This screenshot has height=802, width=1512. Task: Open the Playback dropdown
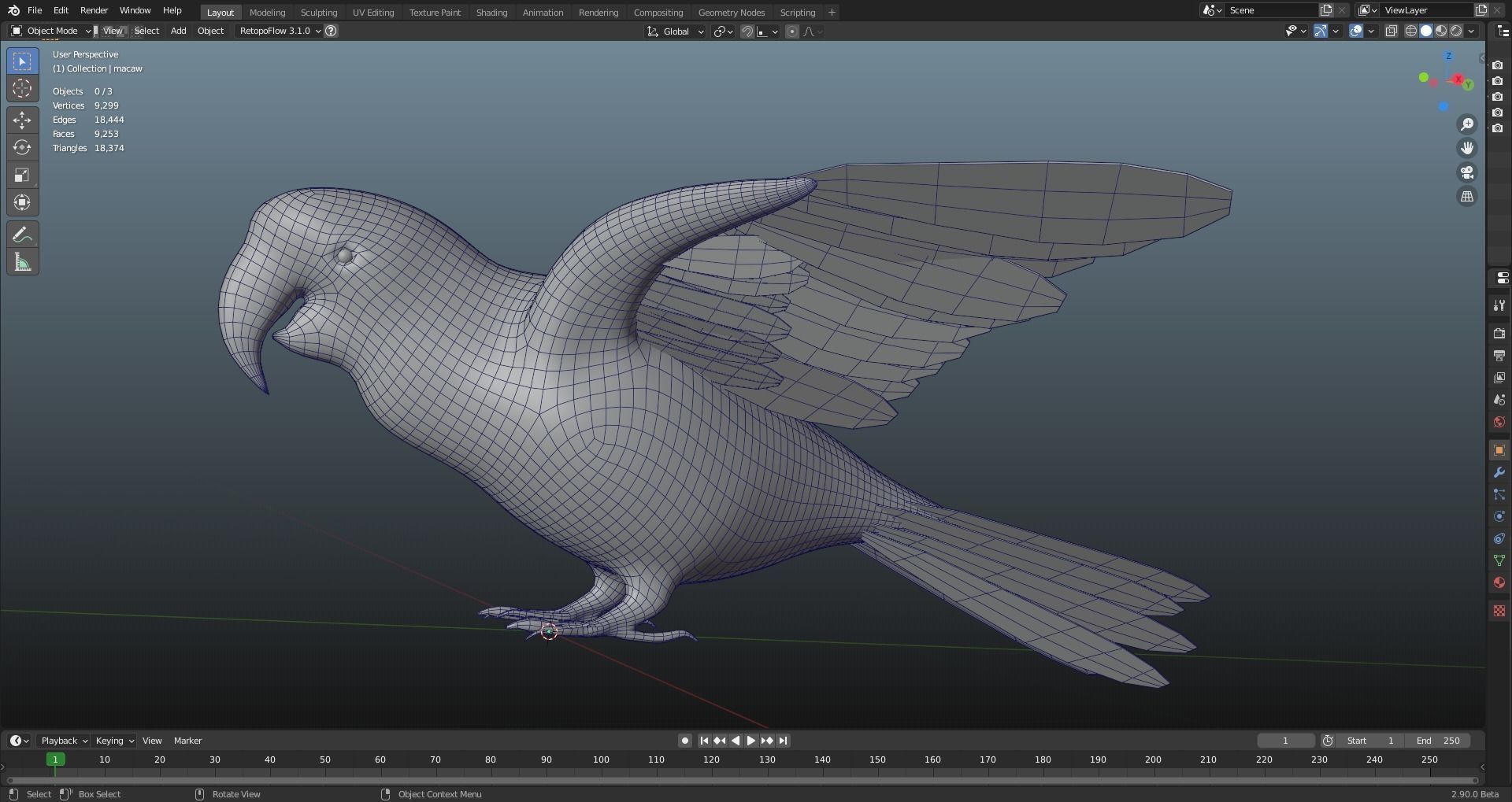63,741
